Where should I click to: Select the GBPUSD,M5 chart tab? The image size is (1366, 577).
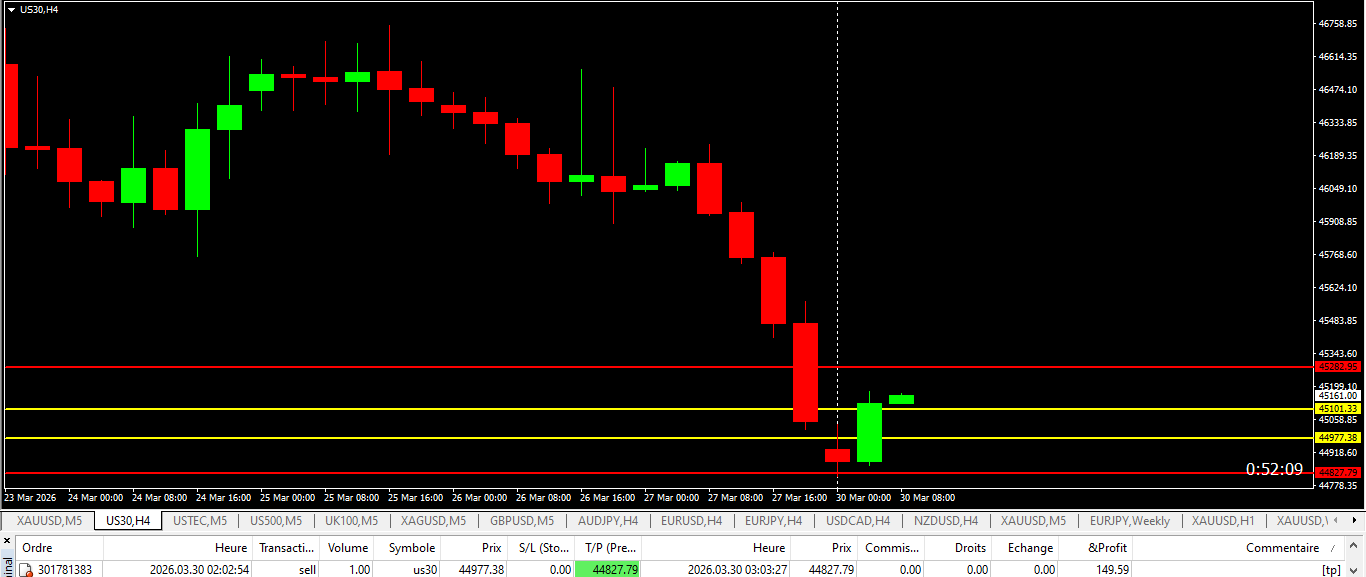pos(521,521)
